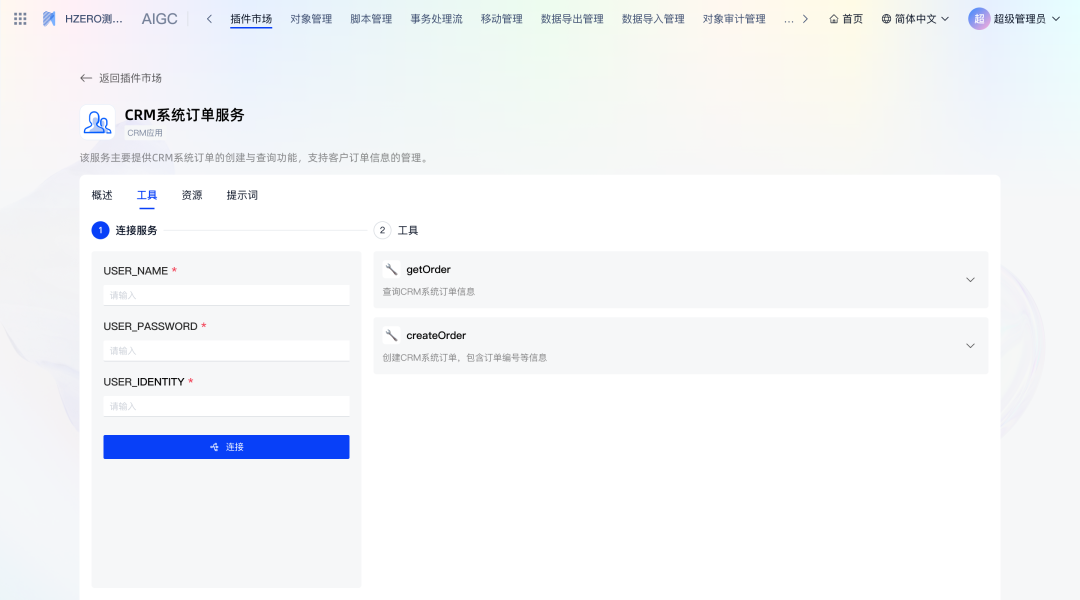Open the app grid launcher icon
This screenshot has height=600, width=1080.
[x=20, y=19]
